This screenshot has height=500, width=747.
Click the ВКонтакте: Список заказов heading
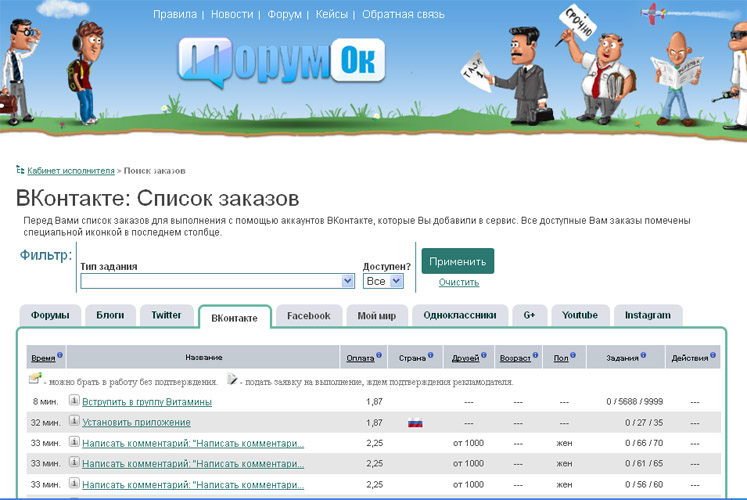[157, 198]
